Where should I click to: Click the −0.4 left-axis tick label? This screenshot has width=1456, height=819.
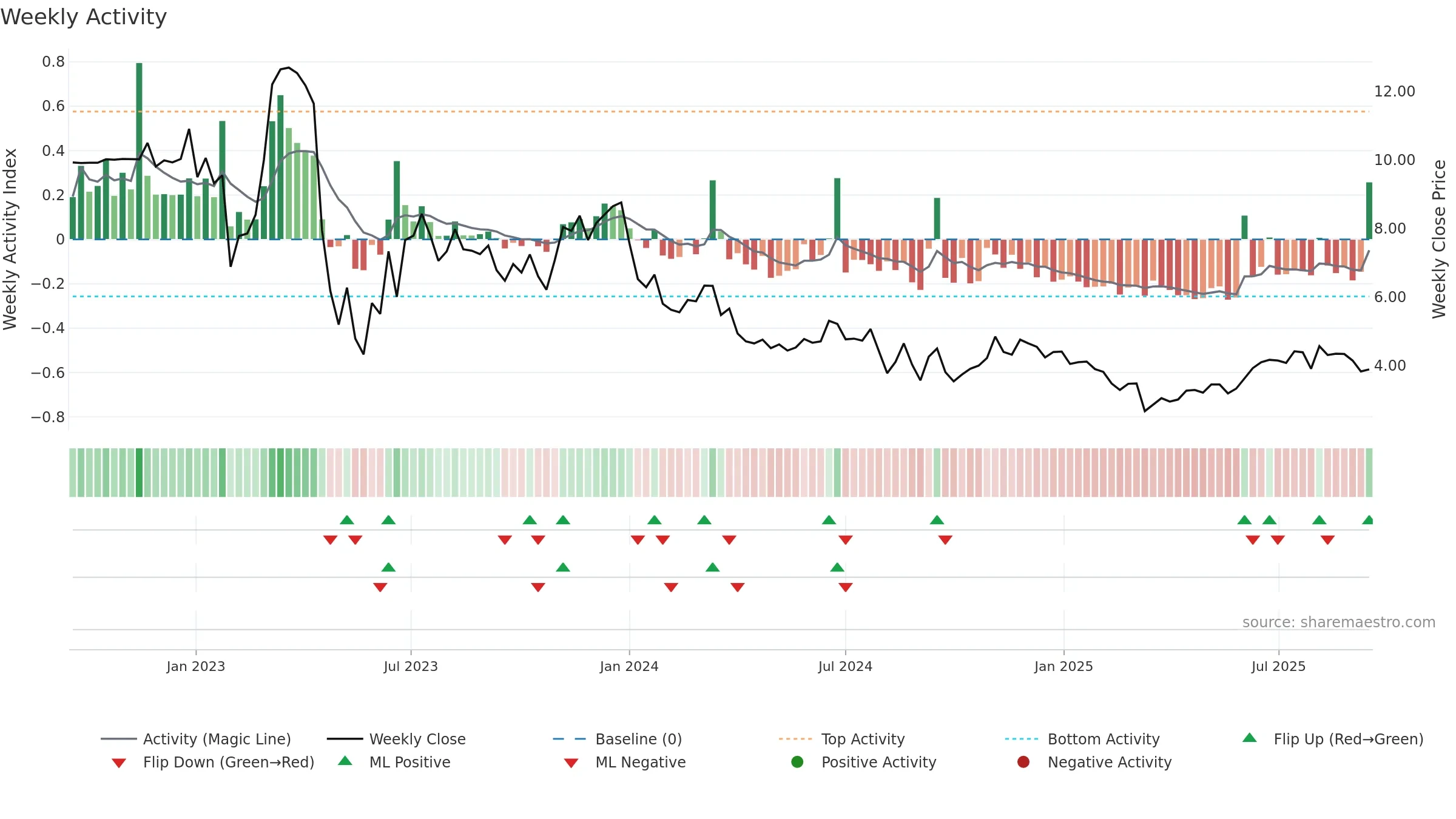coord(48,328)
